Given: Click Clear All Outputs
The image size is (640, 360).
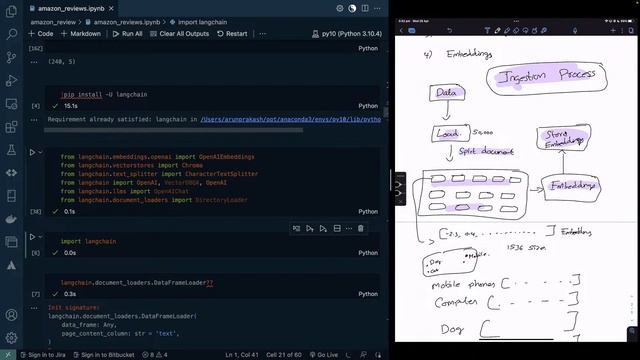Looking at the screenshot, I should tap(180, 34).
